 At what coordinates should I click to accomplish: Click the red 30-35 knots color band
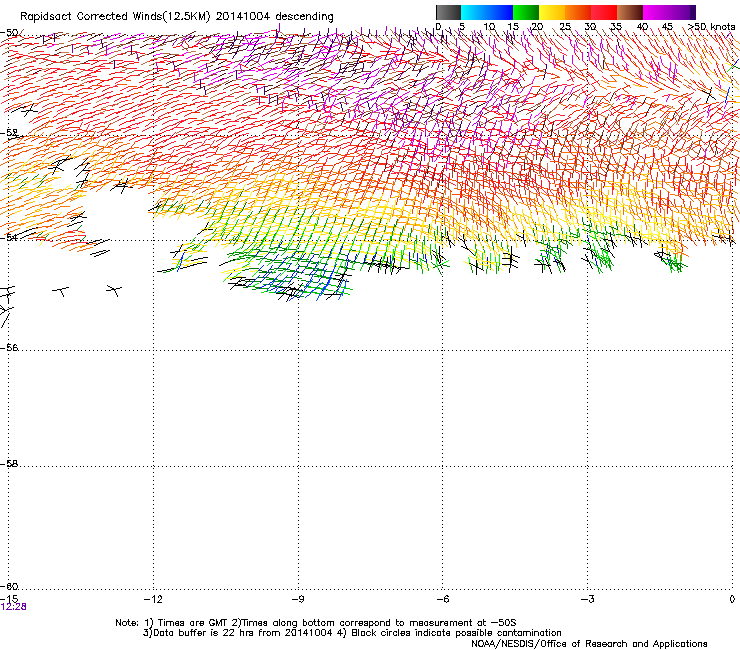[x=604, y=12]
